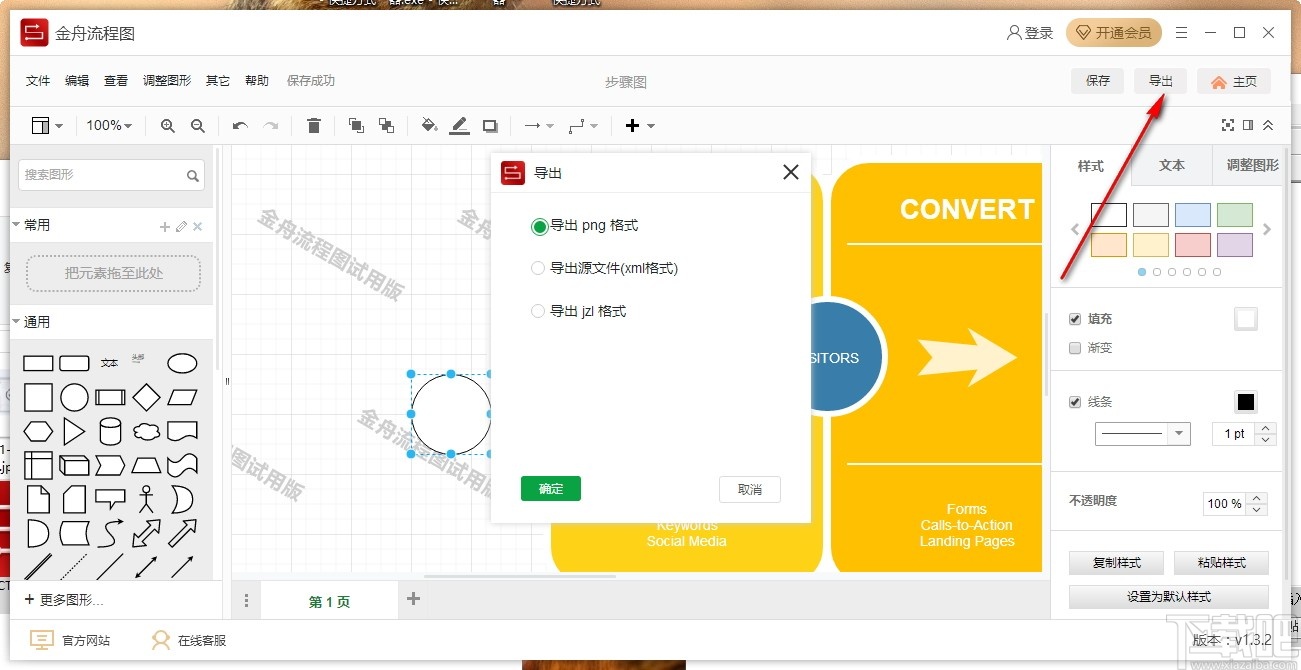This screenshot has width=1301, height=670.
Task: Show next style color palette
Action: (1267, 230)
